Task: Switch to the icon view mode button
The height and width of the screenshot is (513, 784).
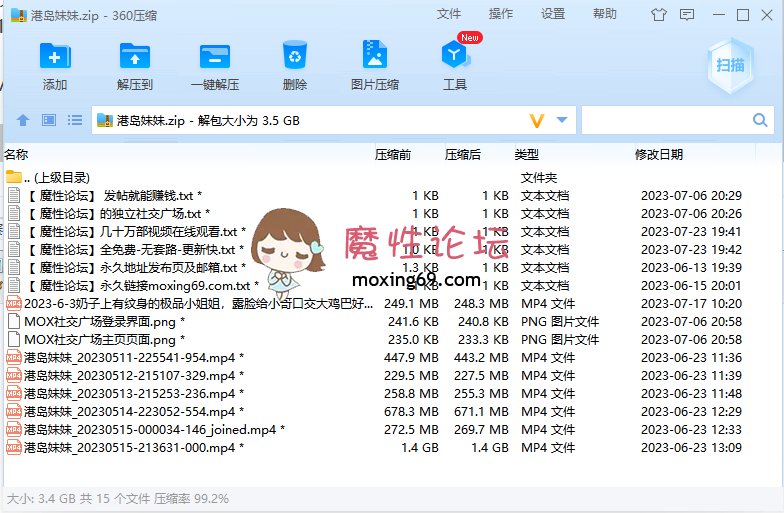Action: (49, 120)
